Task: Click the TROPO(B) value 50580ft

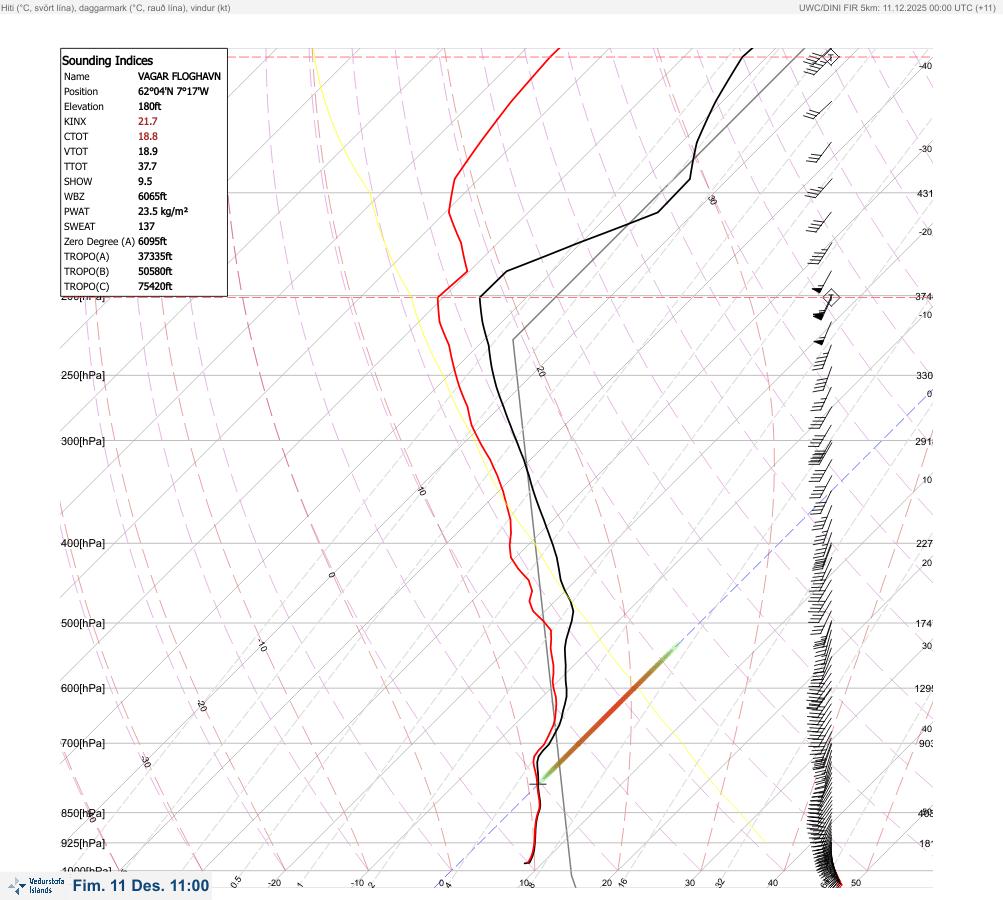Action: (x=155, y=271)
